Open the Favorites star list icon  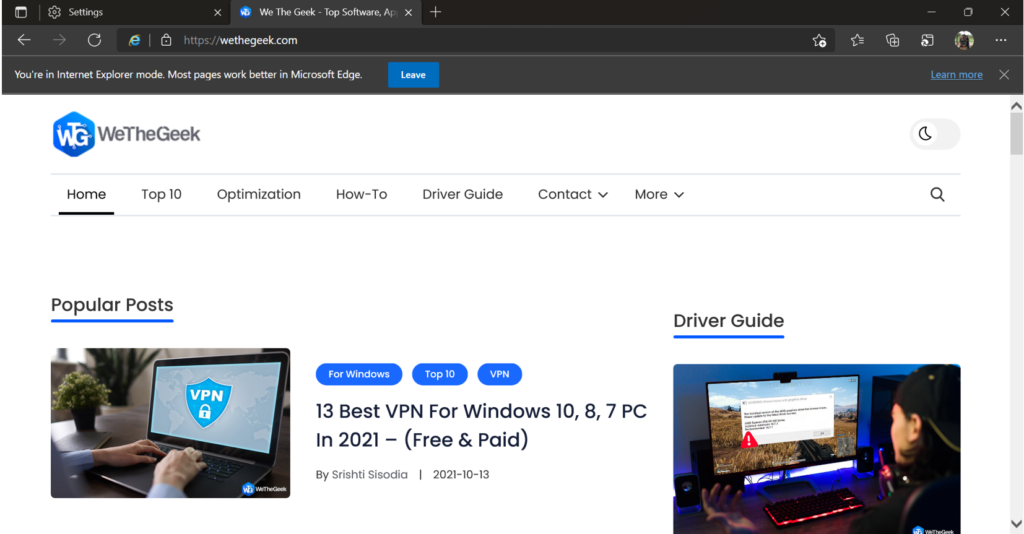857,40
